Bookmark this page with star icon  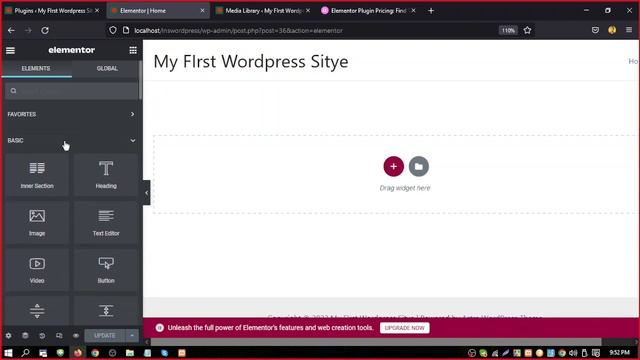click(x=527, y=30)
